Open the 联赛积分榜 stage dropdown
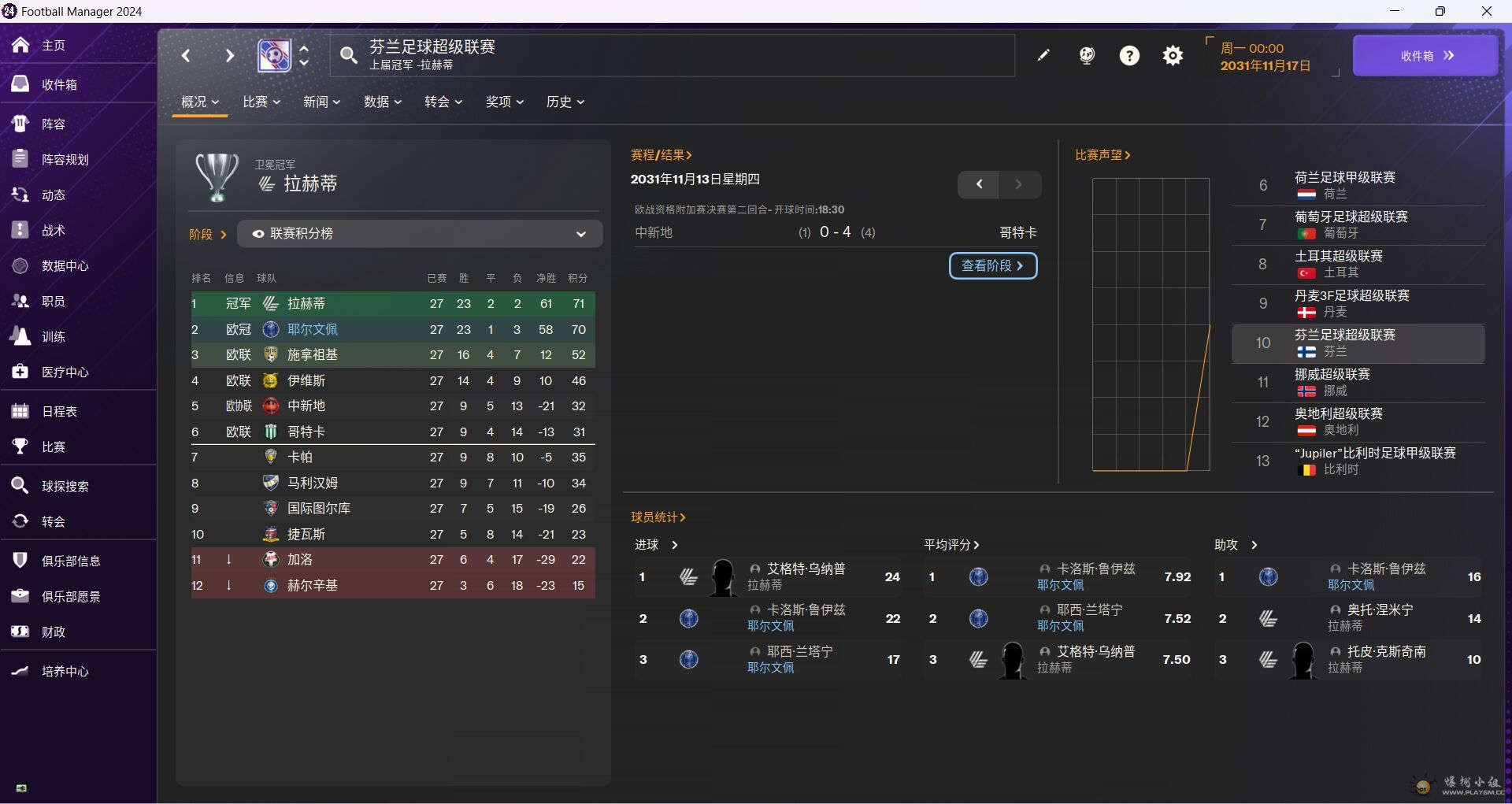The height and width of the screenshot is (804, 1512). pyautogui.click(x=420, y=234)
